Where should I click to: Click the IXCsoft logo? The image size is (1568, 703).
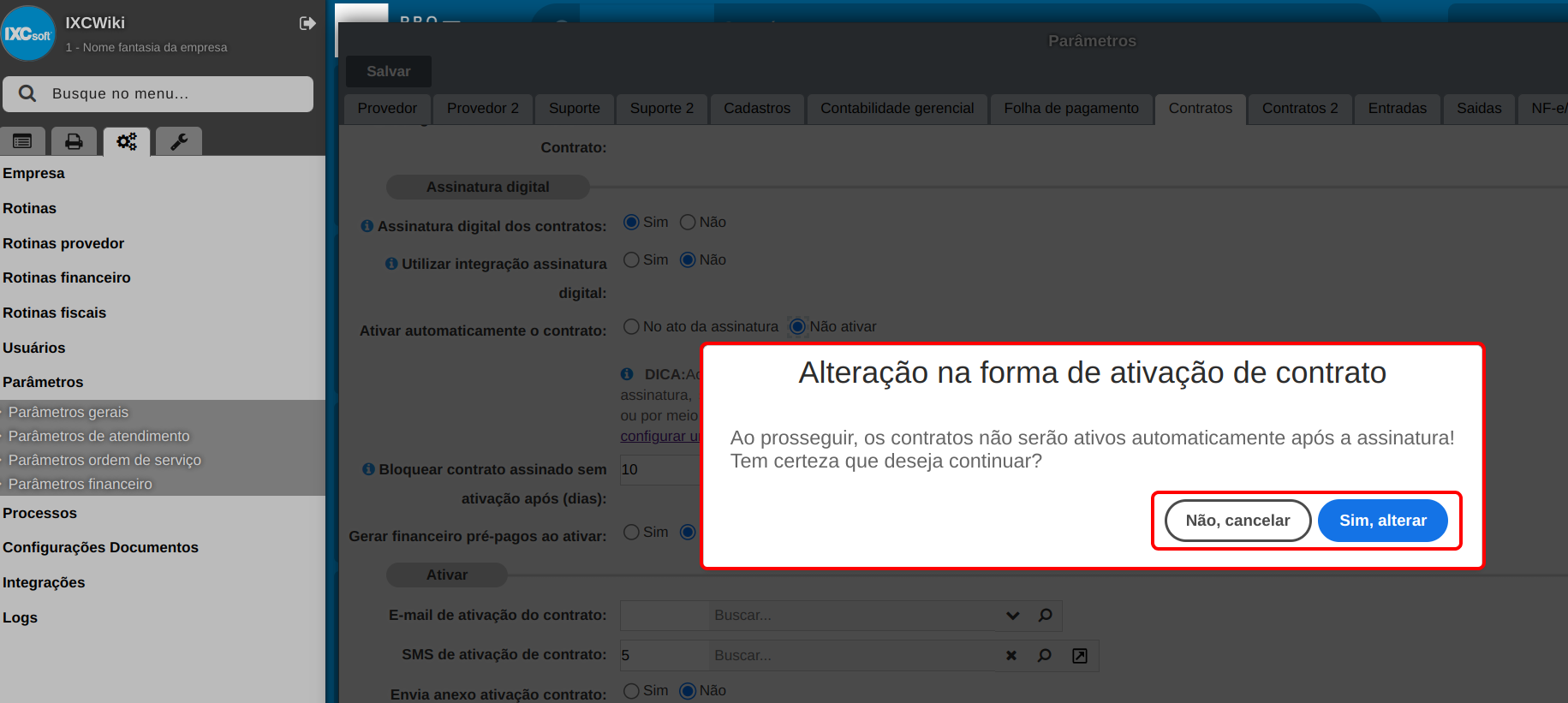coord(28,33)
